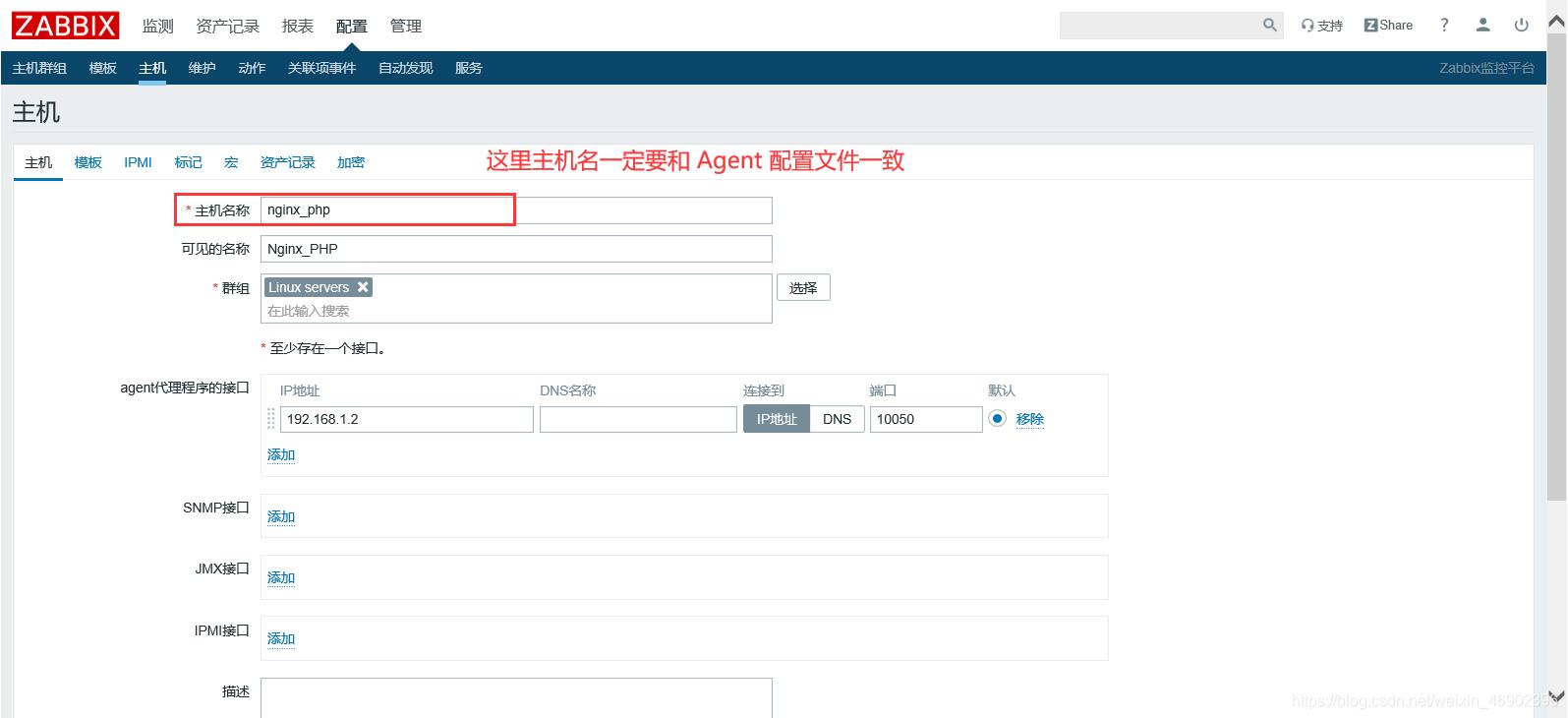Screen dimensions: 1568x718
Task: Go to 自动发现 submenu
Action: pos(406,68)
